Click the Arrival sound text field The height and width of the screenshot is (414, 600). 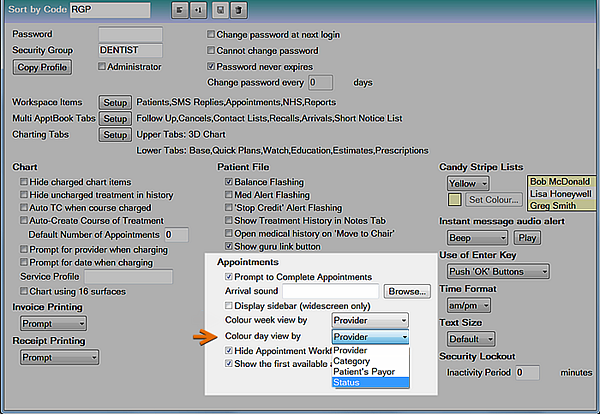pos(331,291)
